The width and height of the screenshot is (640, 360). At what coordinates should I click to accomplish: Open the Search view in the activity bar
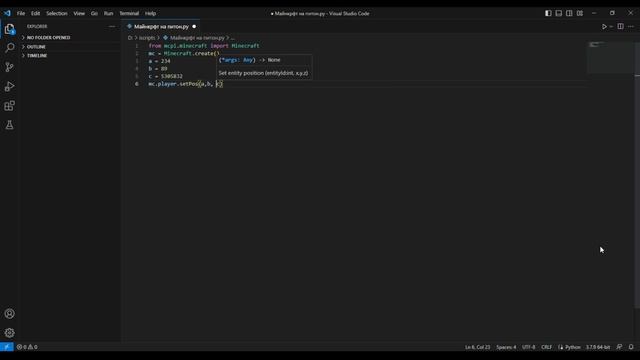point(9,48)
